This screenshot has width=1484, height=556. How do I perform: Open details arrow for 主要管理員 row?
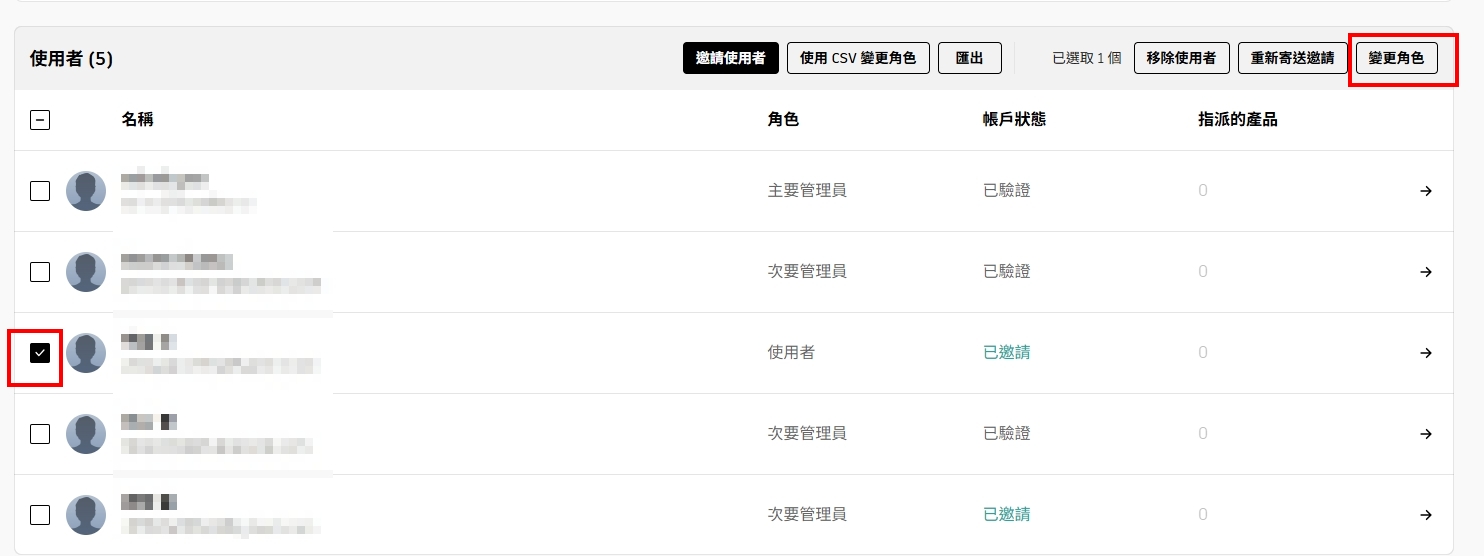pyautogui.click(x=1426, y=191)
